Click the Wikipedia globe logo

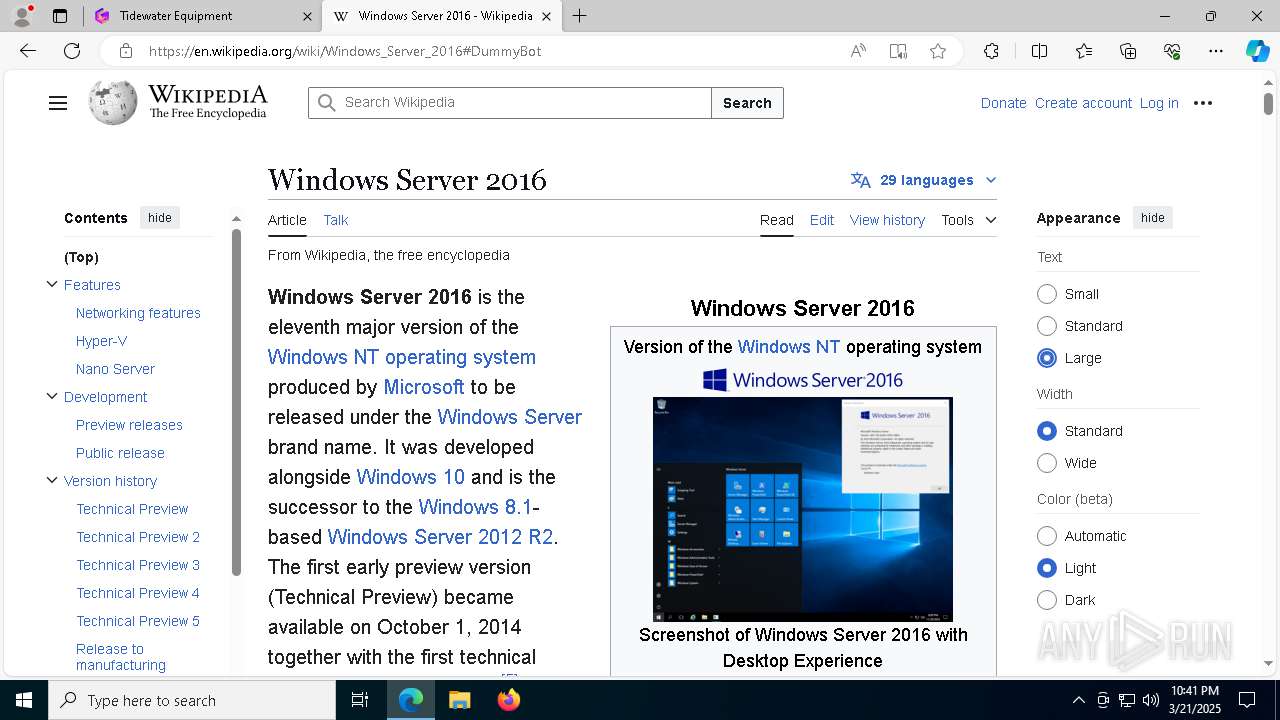(113, 102)
